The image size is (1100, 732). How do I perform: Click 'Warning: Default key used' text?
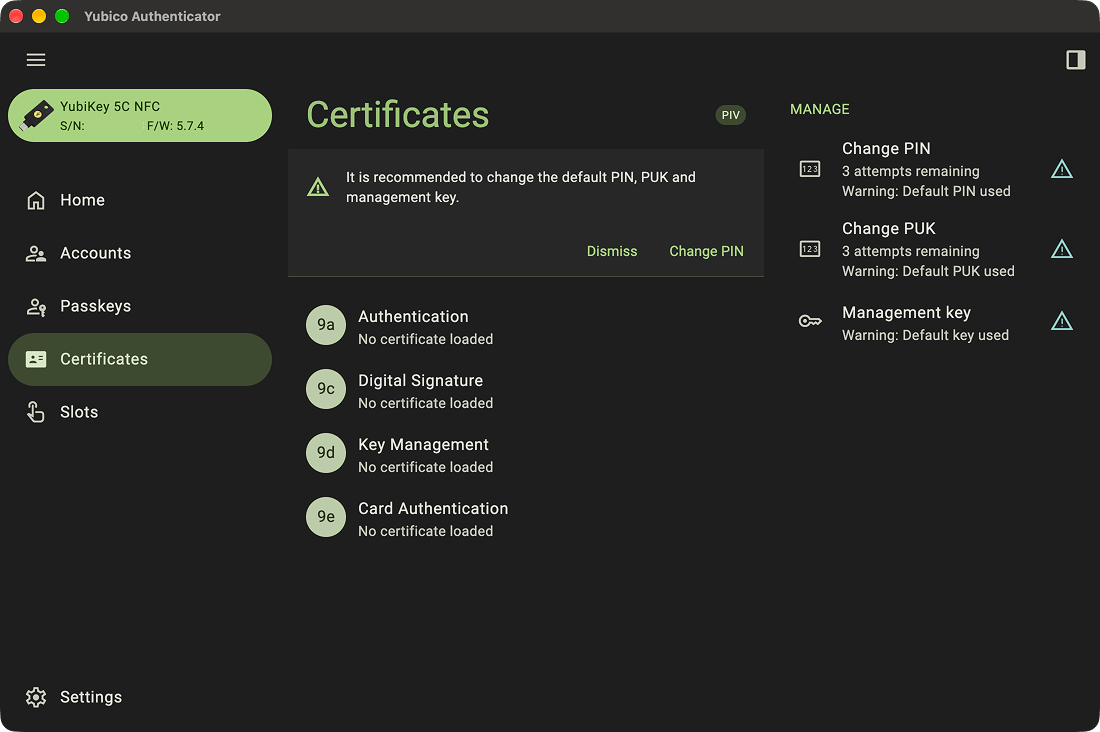(925, 335)
